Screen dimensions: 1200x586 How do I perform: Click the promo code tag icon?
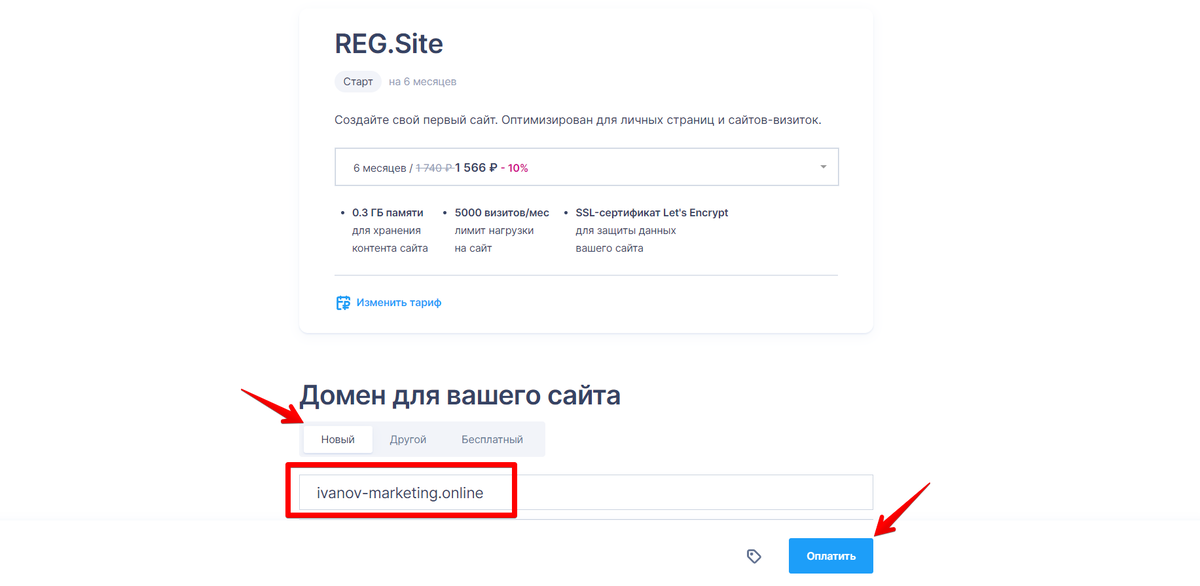pos(754,556)
